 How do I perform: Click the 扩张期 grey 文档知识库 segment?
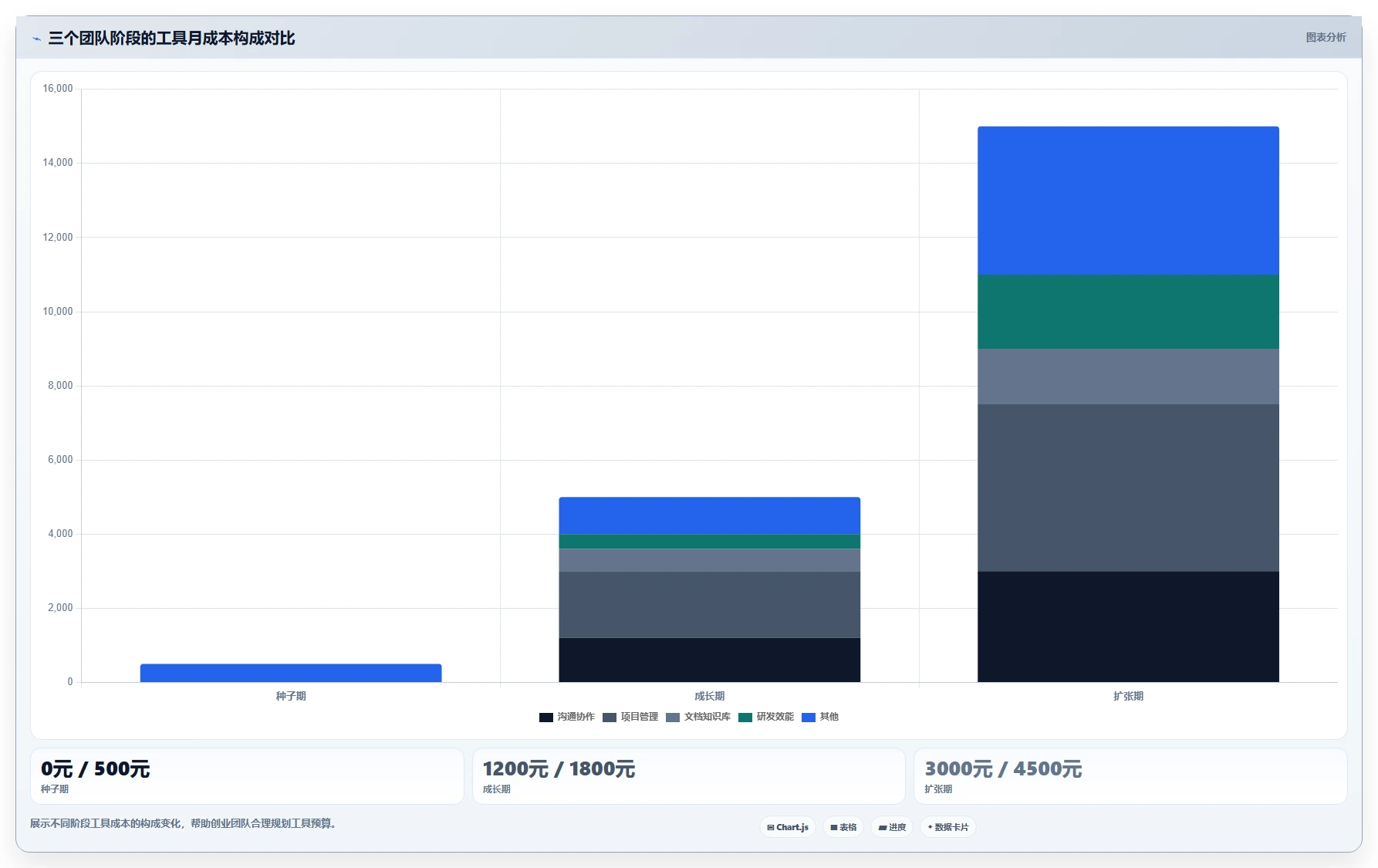click(1128, 377)
